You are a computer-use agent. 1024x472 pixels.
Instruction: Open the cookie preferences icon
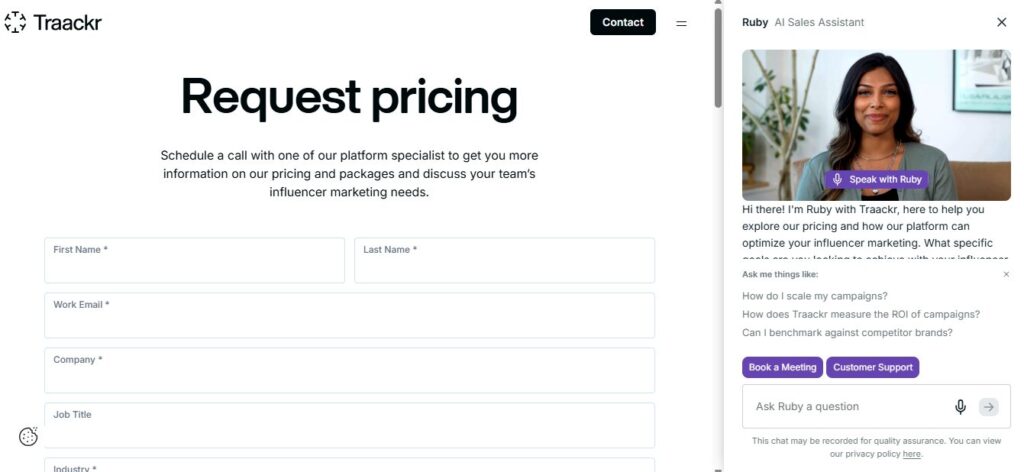29,436
